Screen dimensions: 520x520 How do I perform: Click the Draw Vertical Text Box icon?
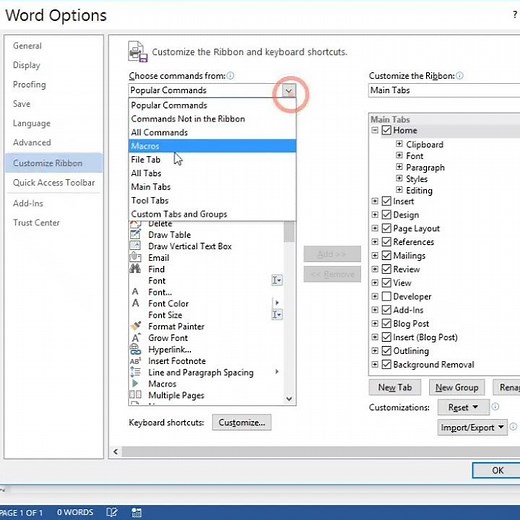135,246
